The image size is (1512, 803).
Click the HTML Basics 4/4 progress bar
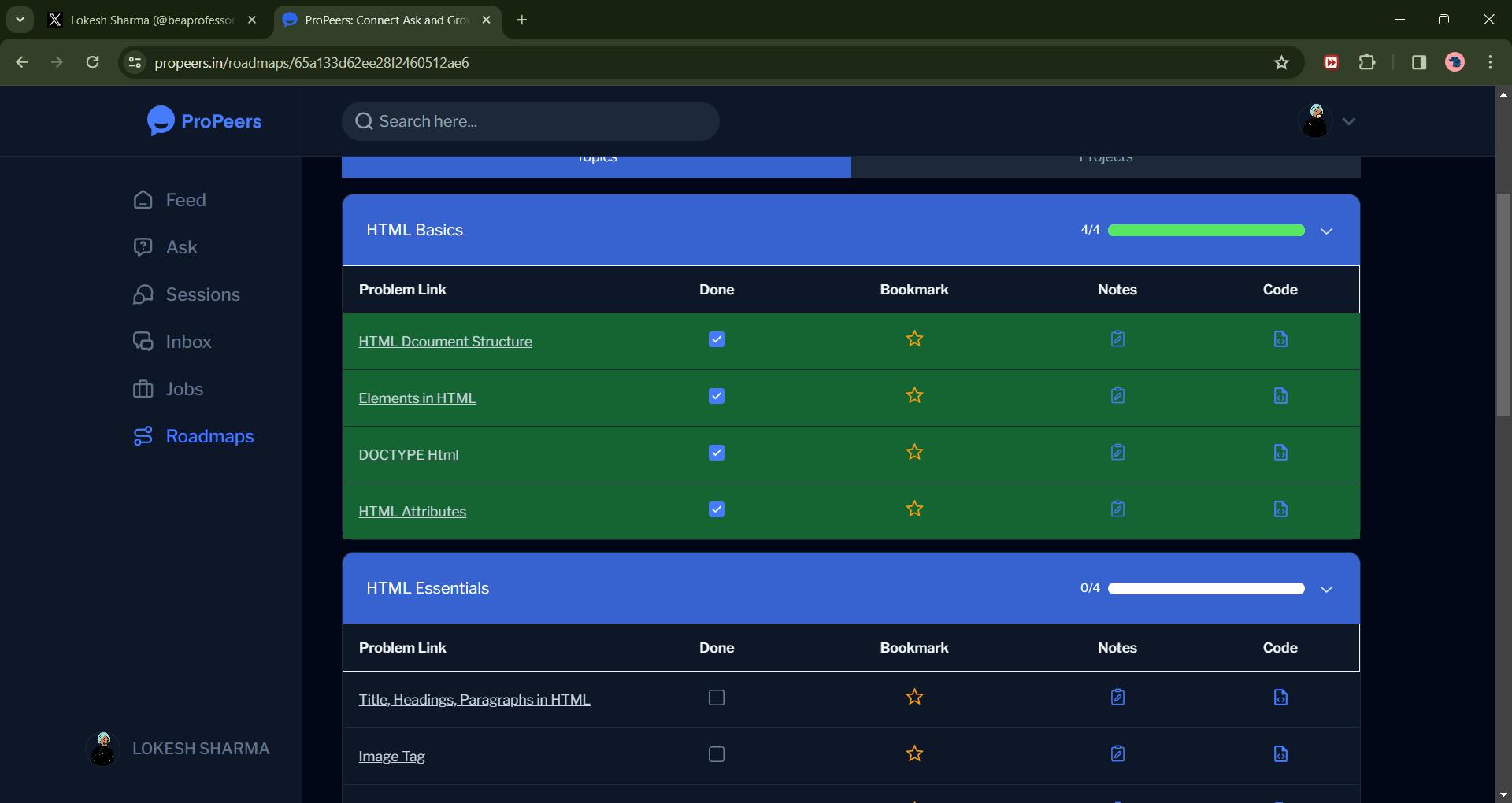(x=1206, y=230)
